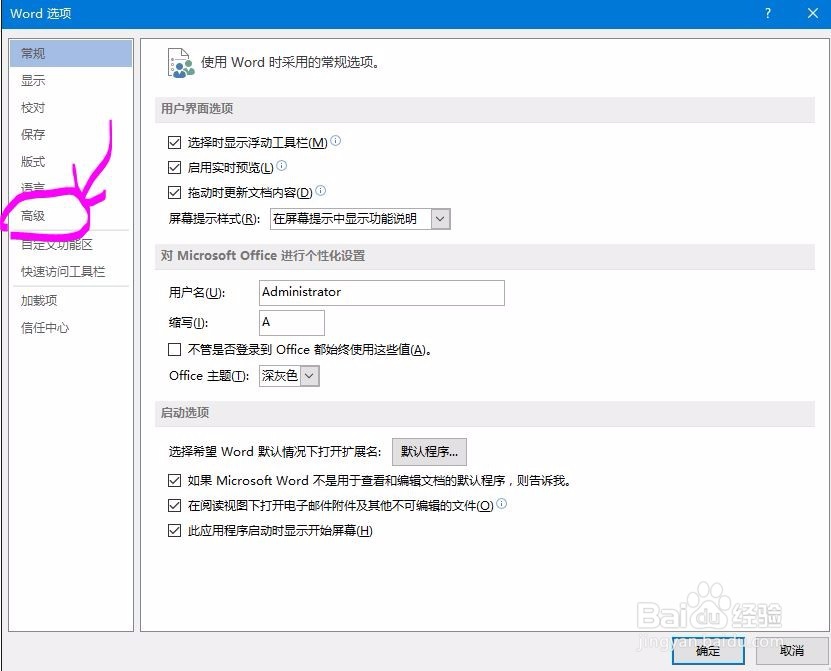The width and height of the screenshot is (831, 671).
Task: Click the 用户名 input field
Action: [x=382, y=293]
